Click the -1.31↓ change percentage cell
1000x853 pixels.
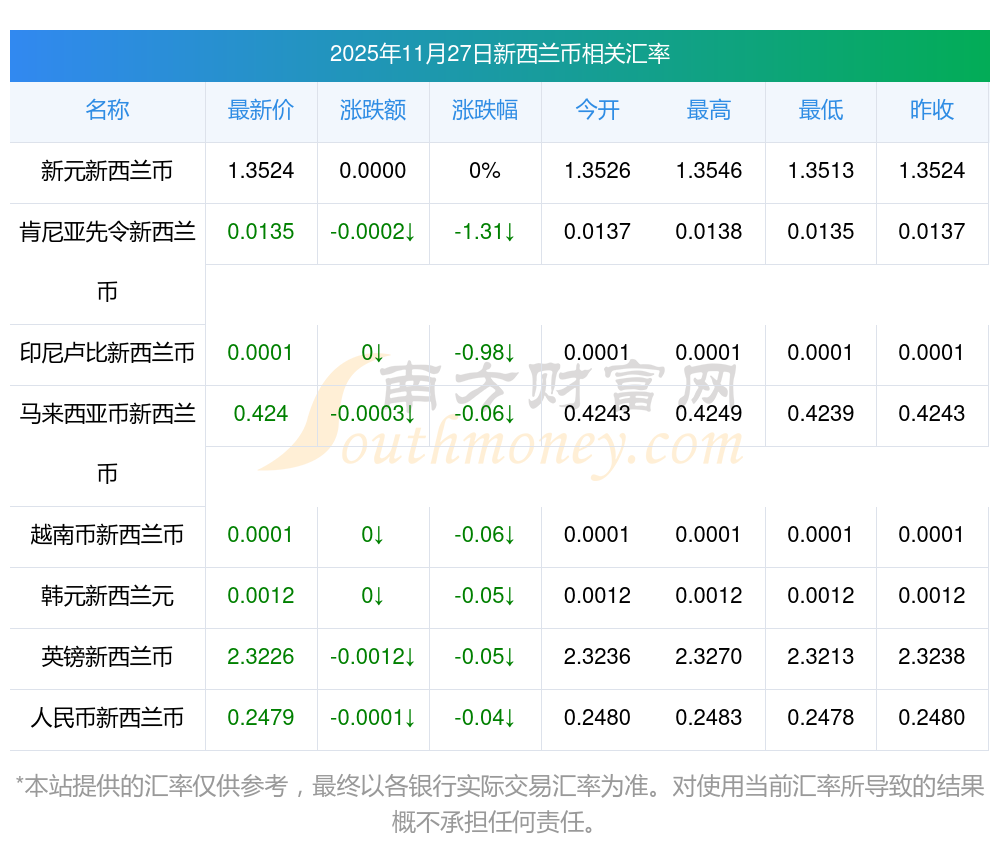485,232
